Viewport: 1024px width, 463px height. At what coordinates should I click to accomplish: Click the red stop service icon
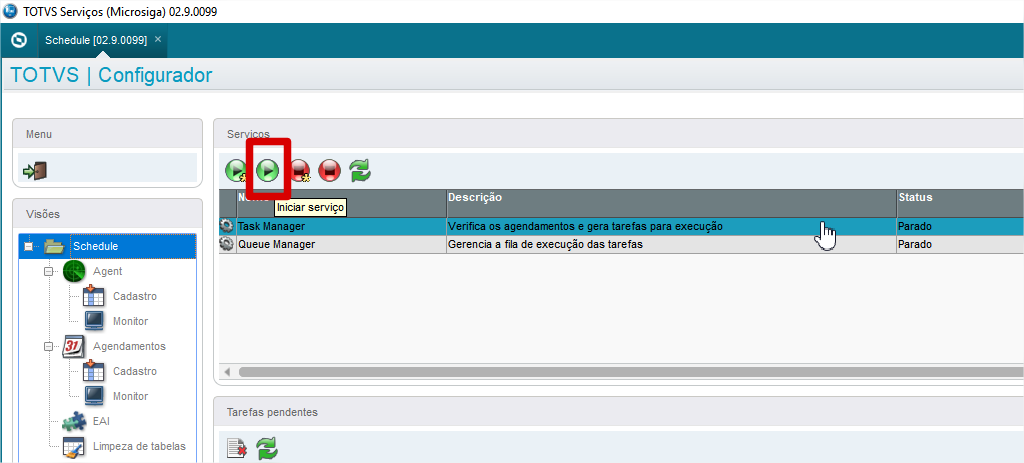pyautogui.click(x=330, y=171)
